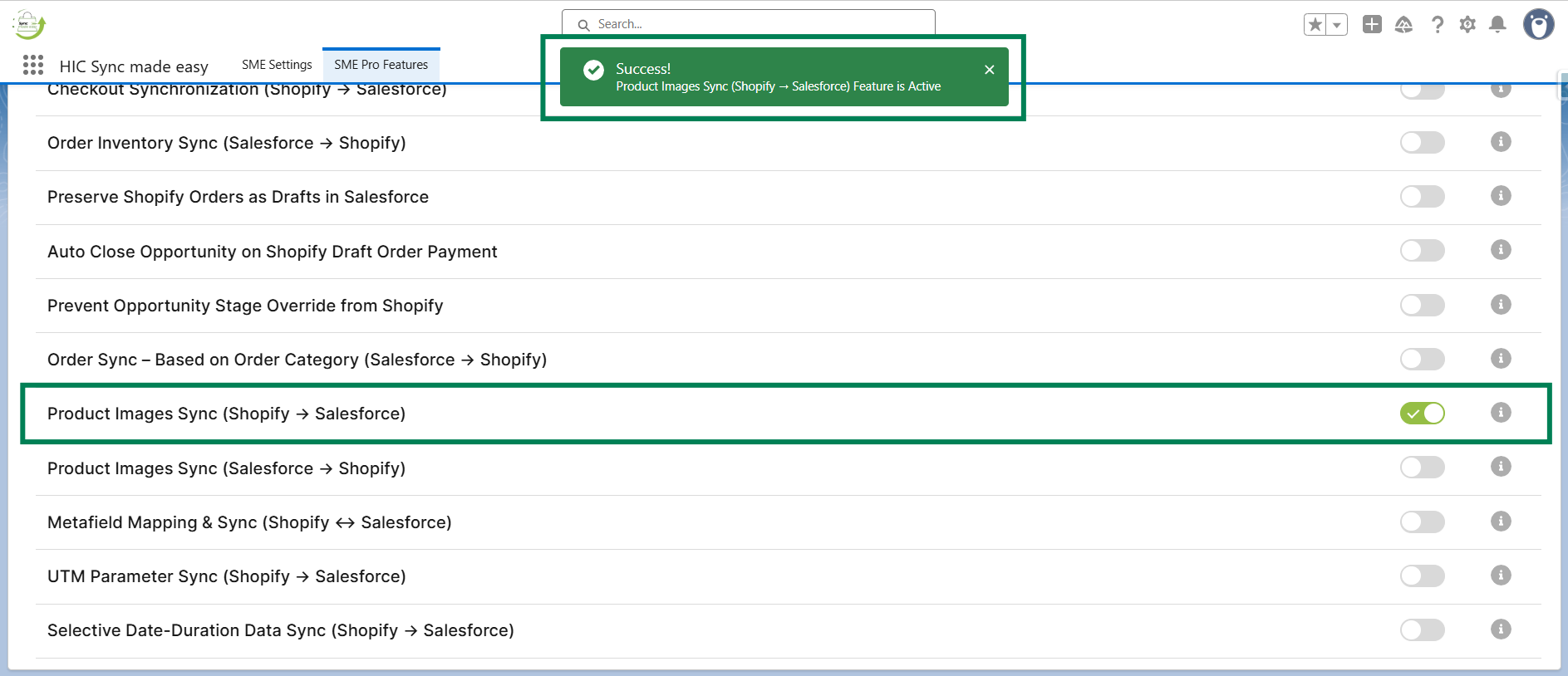Disable Product Images Sync (Shopify → Salesforce) toggle
The height and width of the screenshot is (676, 1568).
1422,413
